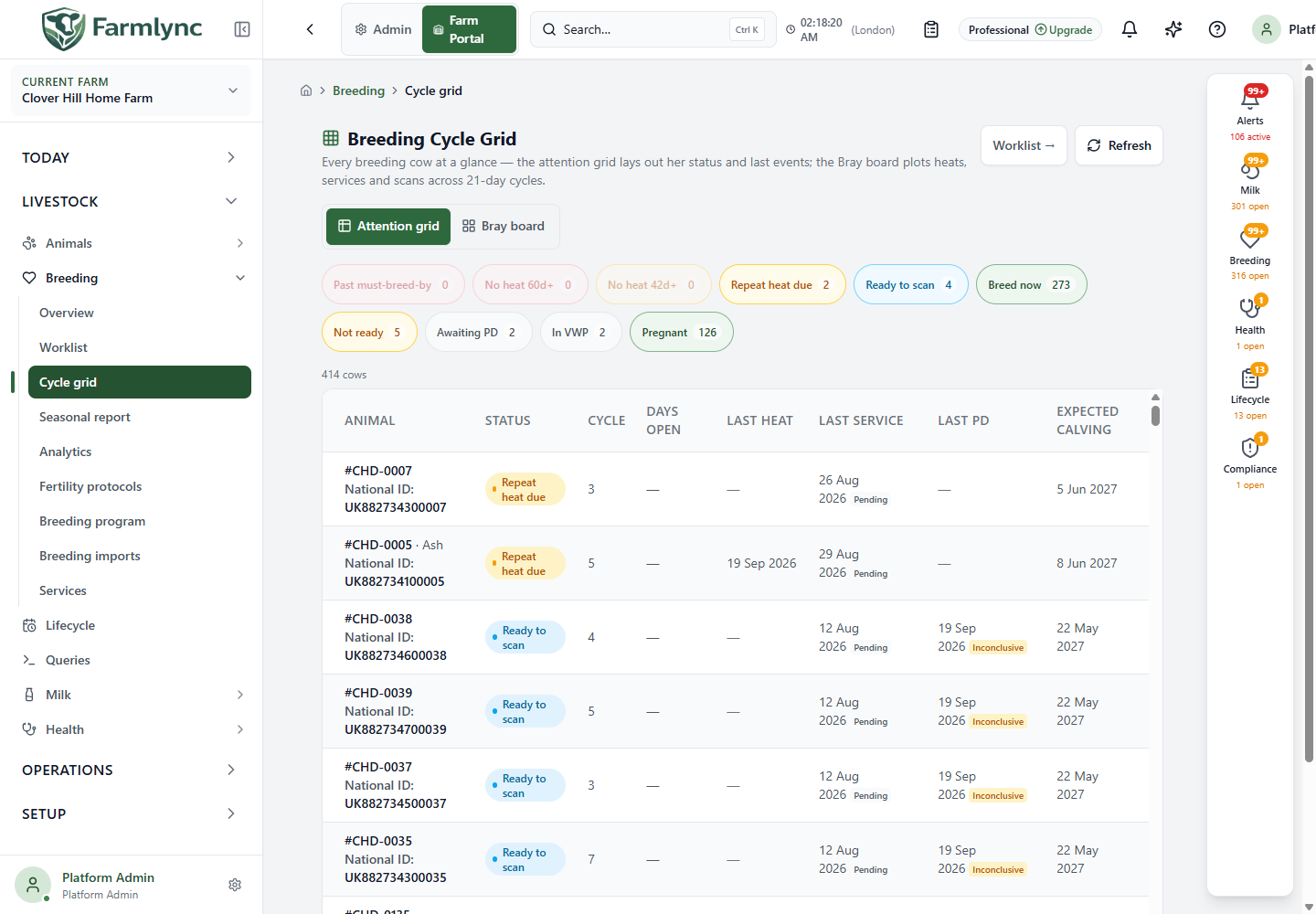Image resolution: width=1316 pixels, height=914 pixels.
Task: Switch to Admin portal
Action: [x=383, y=29]
